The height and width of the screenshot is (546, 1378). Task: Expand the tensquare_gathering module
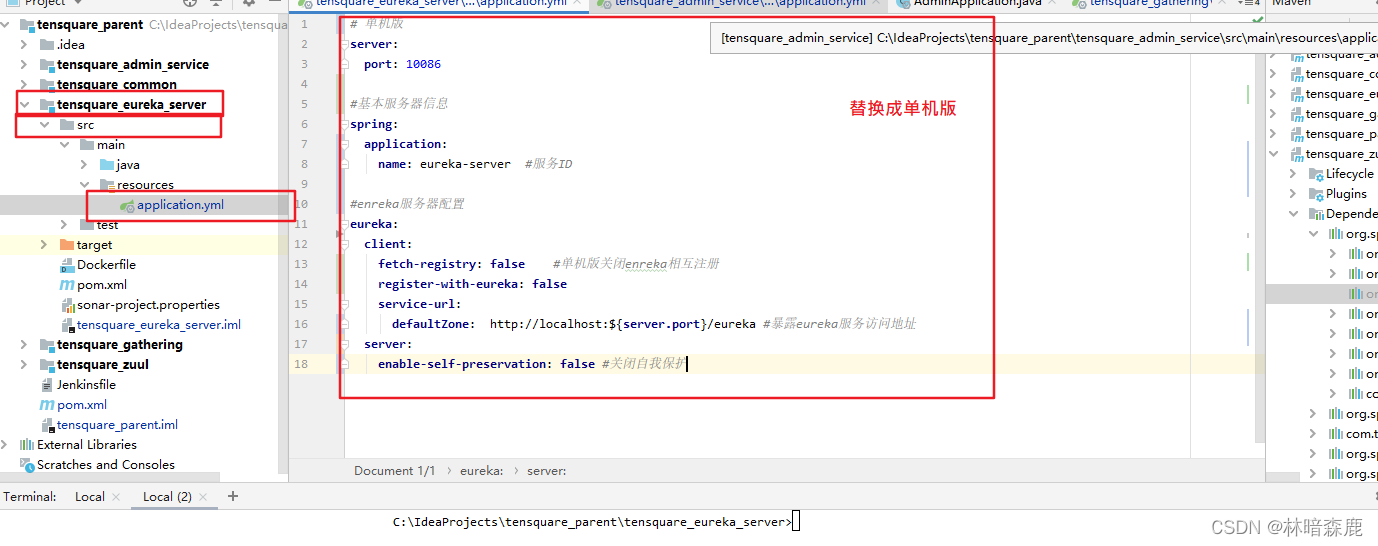[24, 345]
